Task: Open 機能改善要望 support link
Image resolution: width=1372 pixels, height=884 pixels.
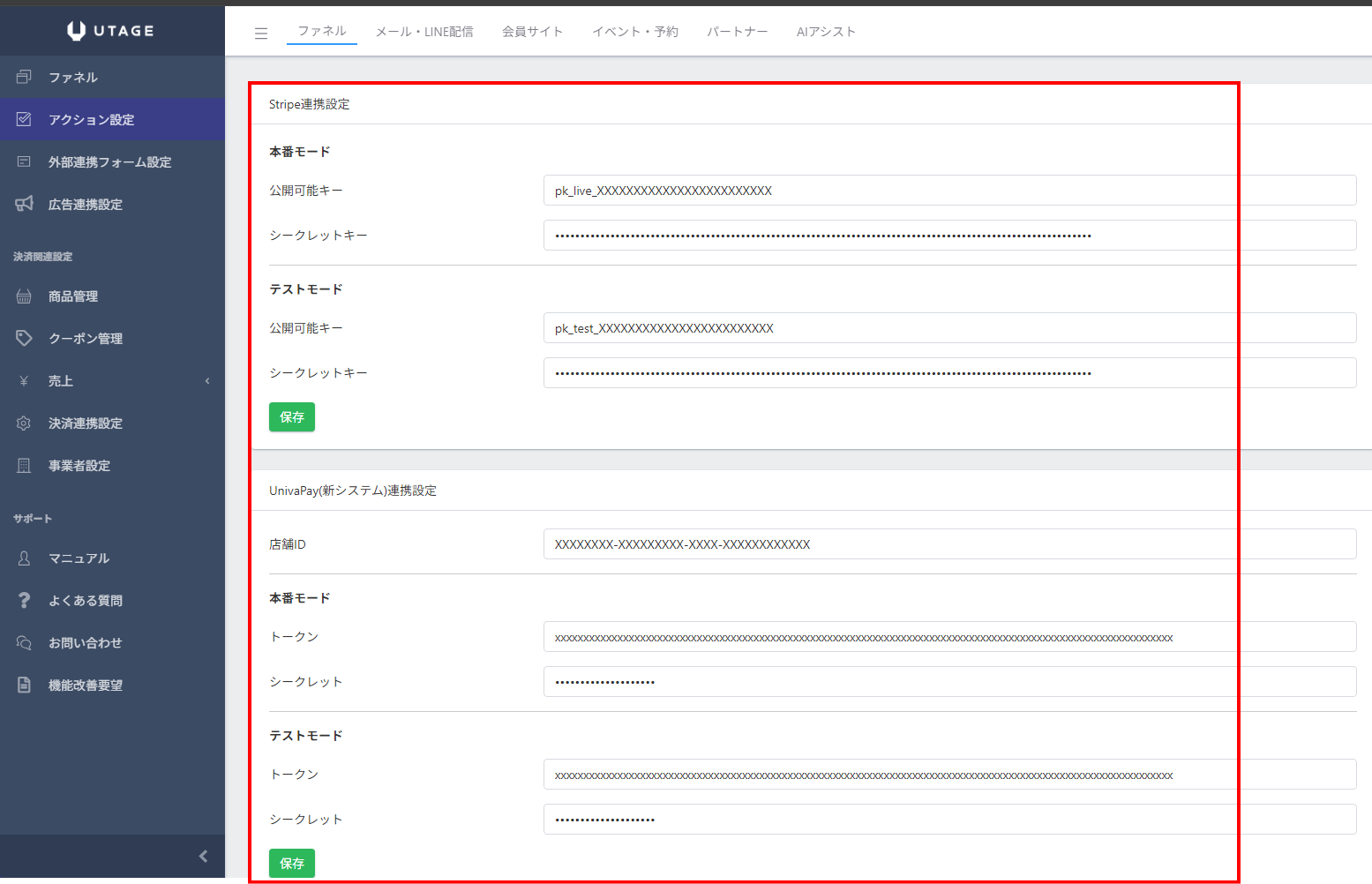Action: (112, 685)
